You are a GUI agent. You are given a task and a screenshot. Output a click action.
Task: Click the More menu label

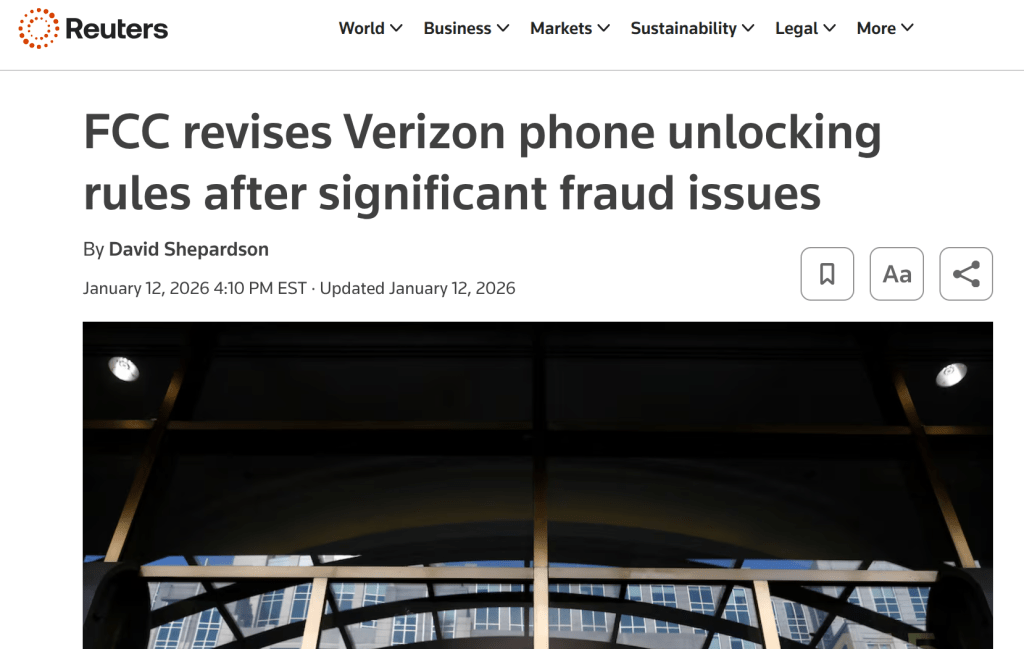click(876, 28)
